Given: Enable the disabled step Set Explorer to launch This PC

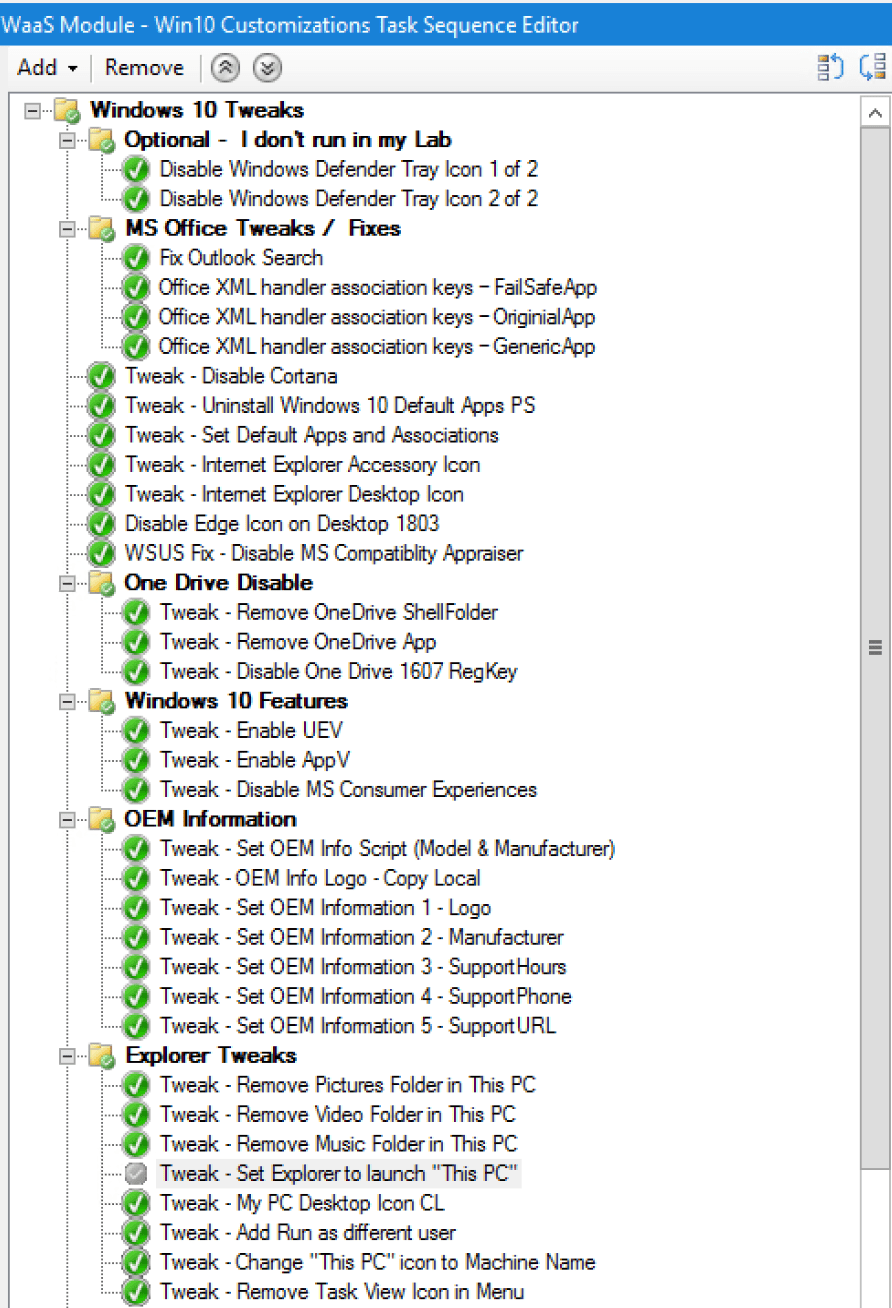Looking at the screenshot, I should point(136,1173).
